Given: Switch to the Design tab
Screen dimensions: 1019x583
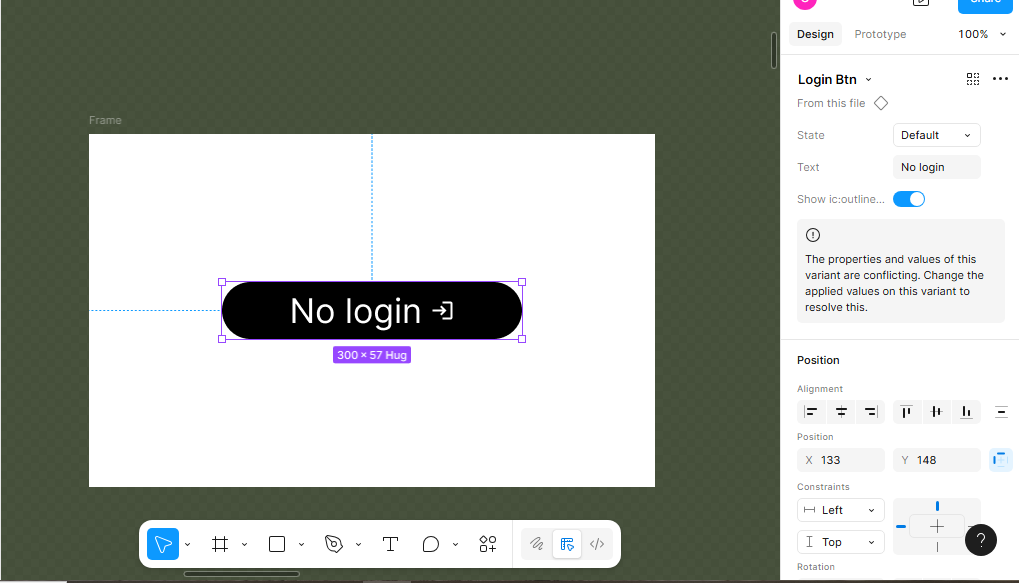Looking at the screenshot, I should point(815,34).
